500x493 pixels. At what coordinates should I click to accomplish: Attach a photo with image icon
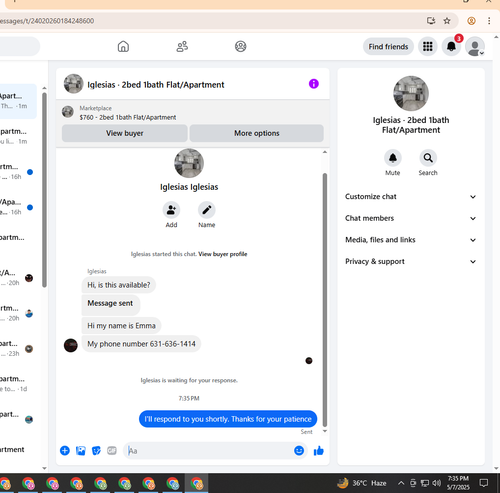[x=81, y=451]
